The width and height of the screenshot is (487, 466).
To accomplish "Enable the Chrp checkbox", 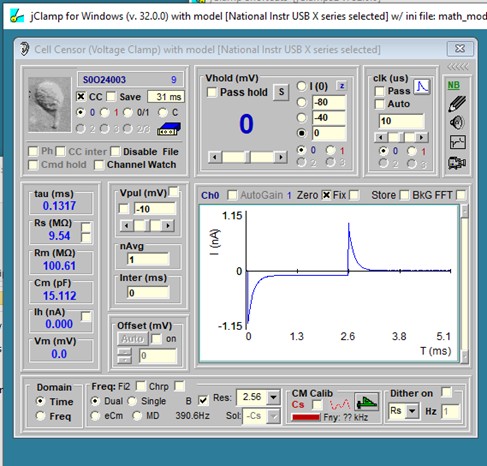I will pyautogui.click(x=180, y=386).
